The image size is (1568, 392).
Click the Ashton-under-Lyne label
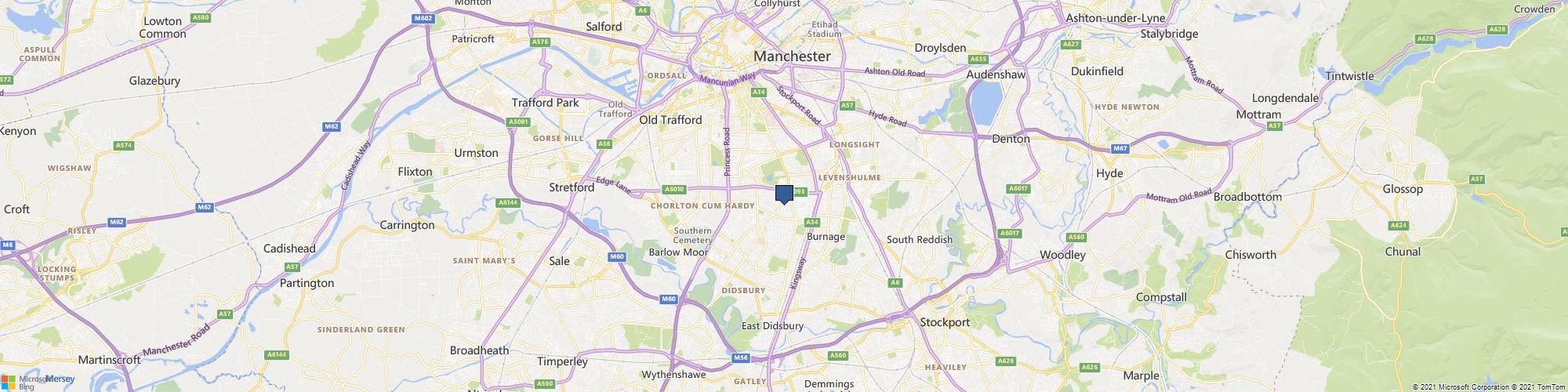tap(1115, 18)
